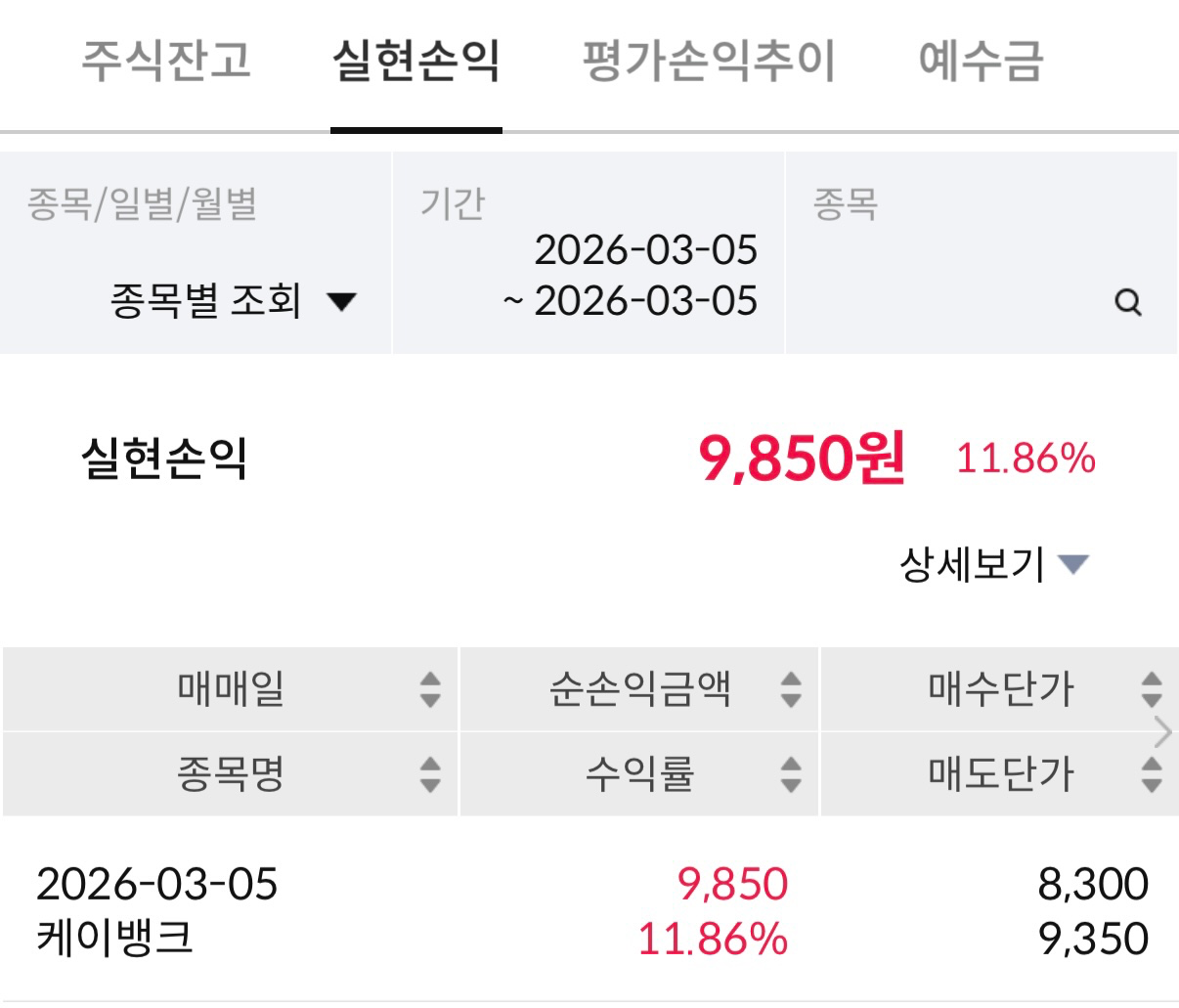Viewport: 1179px width, 1008px height.
Task: Expand the 상세보기 details section
Action: [992, 564]
